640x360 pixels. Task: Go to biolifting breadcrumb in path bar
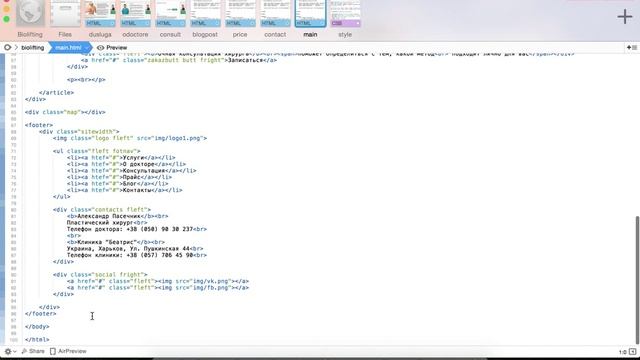pos(33,48)
